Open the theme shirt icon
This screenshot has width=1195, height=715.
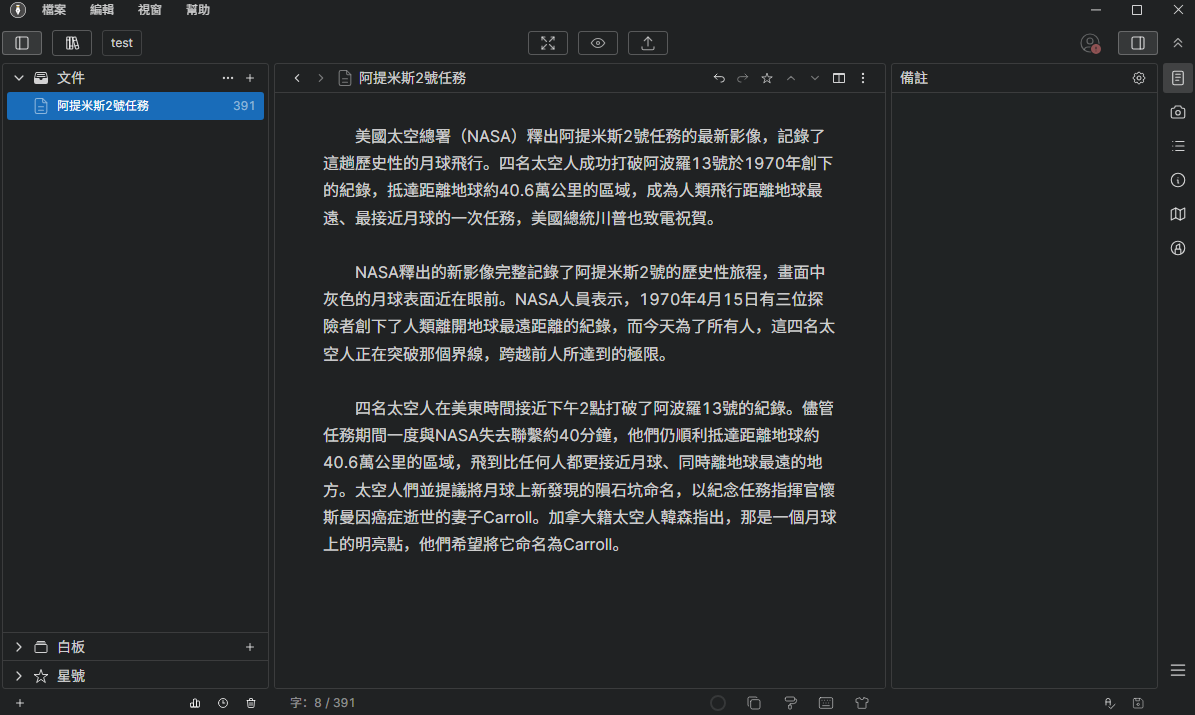[862, 703]
